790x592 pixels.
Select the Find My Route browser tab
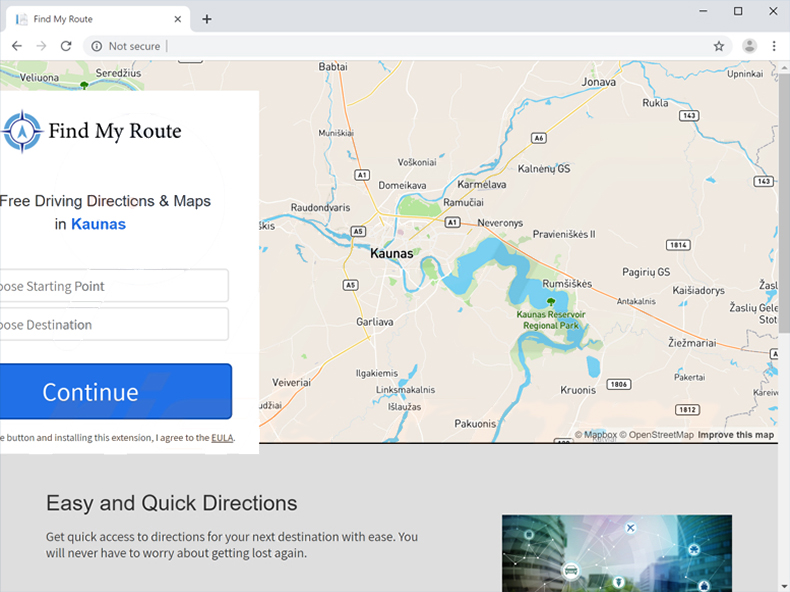click(x=98, y=19)
